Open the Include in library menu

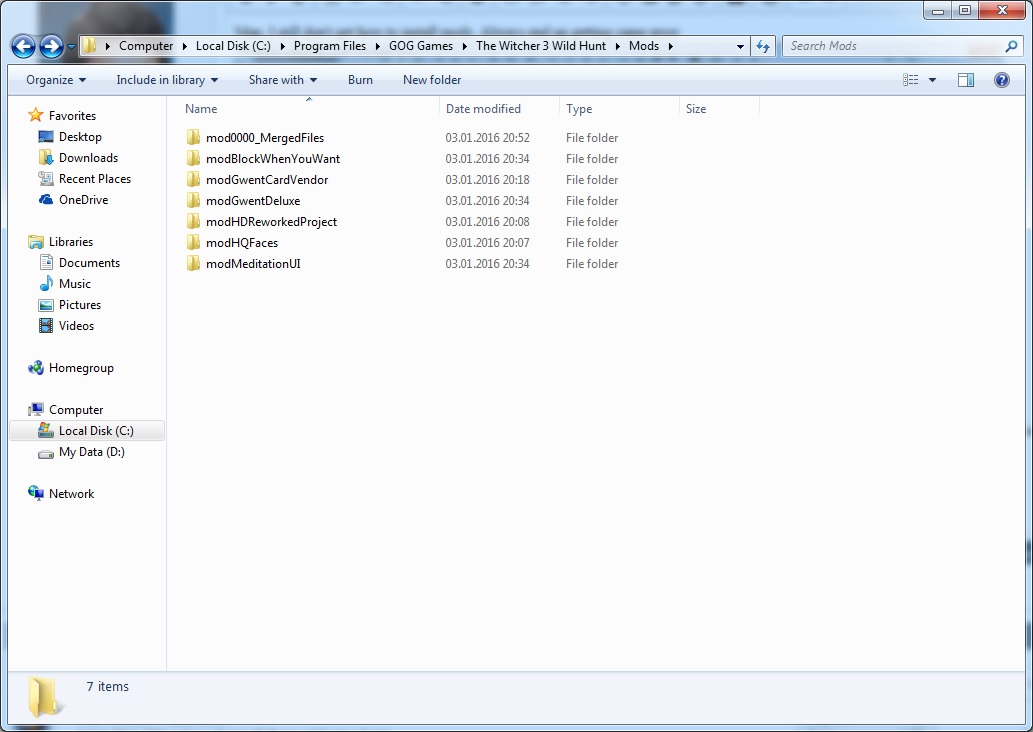click(x=167, y=80)
